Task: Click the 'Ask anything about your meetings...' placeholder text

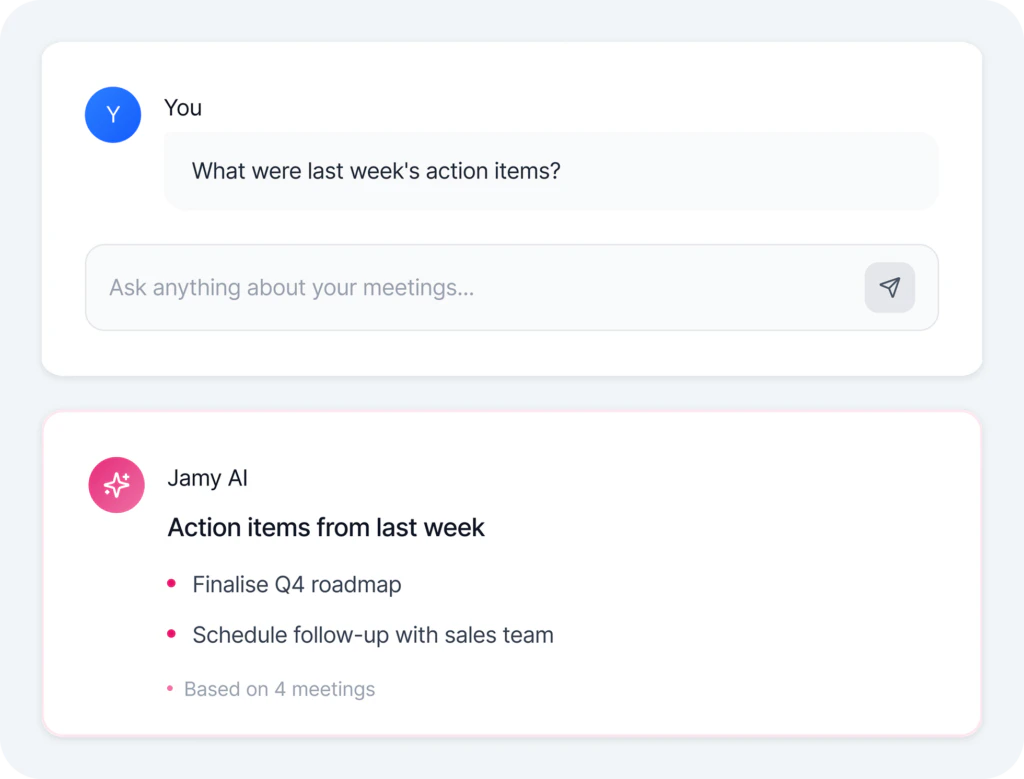Action: [x=291, y=287]
